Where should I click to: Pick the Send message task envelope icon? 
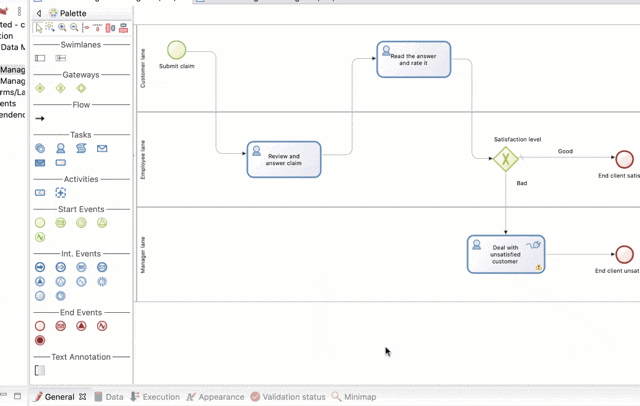[102, 149]
